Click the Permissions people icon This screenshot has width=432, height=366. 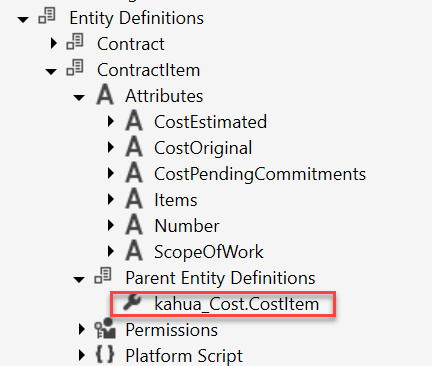pos(105,329)
